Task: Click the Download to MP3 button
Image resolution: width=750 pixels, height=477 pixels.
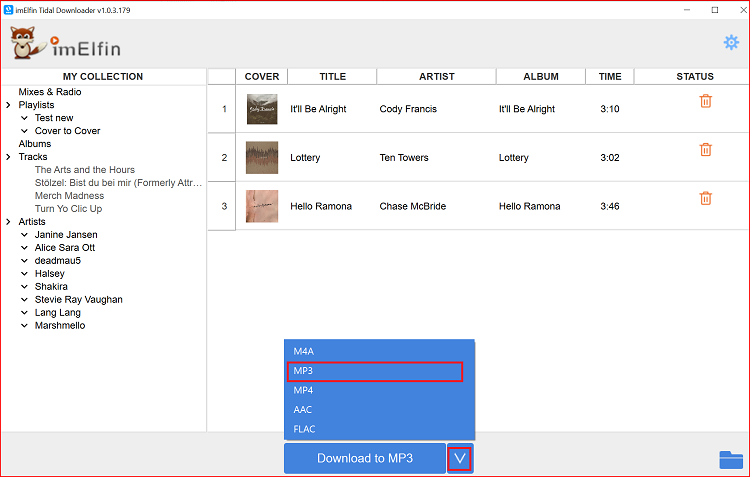Action: (x=365, y=458)
